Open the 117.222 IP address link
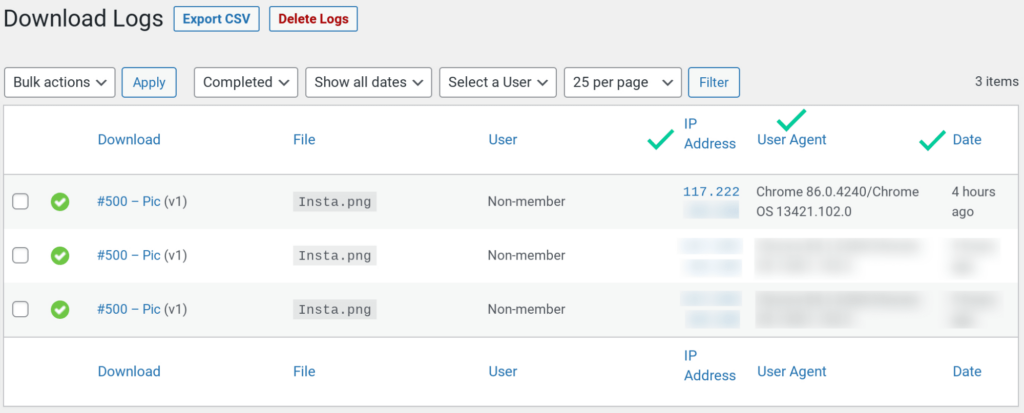 click(711, 192)
